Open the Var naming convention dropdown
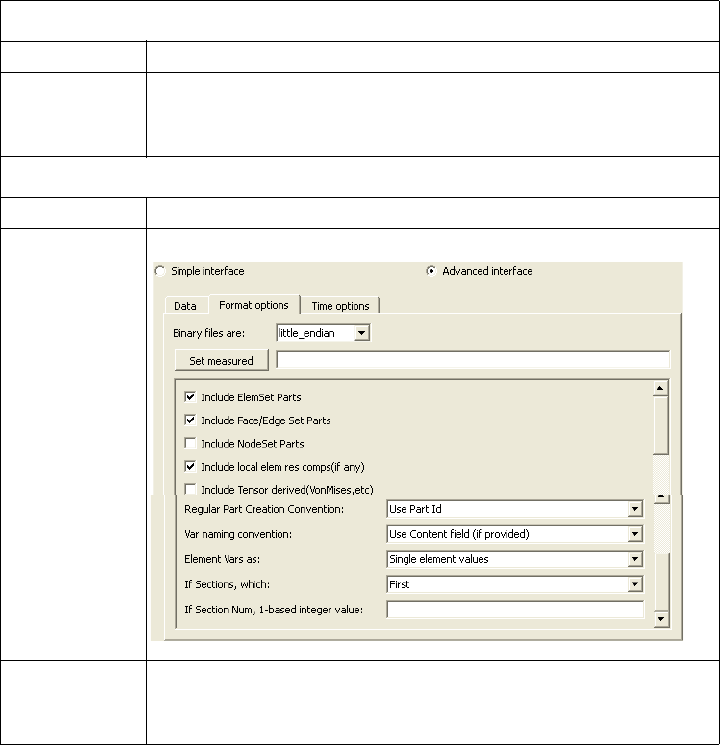Viewport: 720px width, 745px height. tap(635, 534)
